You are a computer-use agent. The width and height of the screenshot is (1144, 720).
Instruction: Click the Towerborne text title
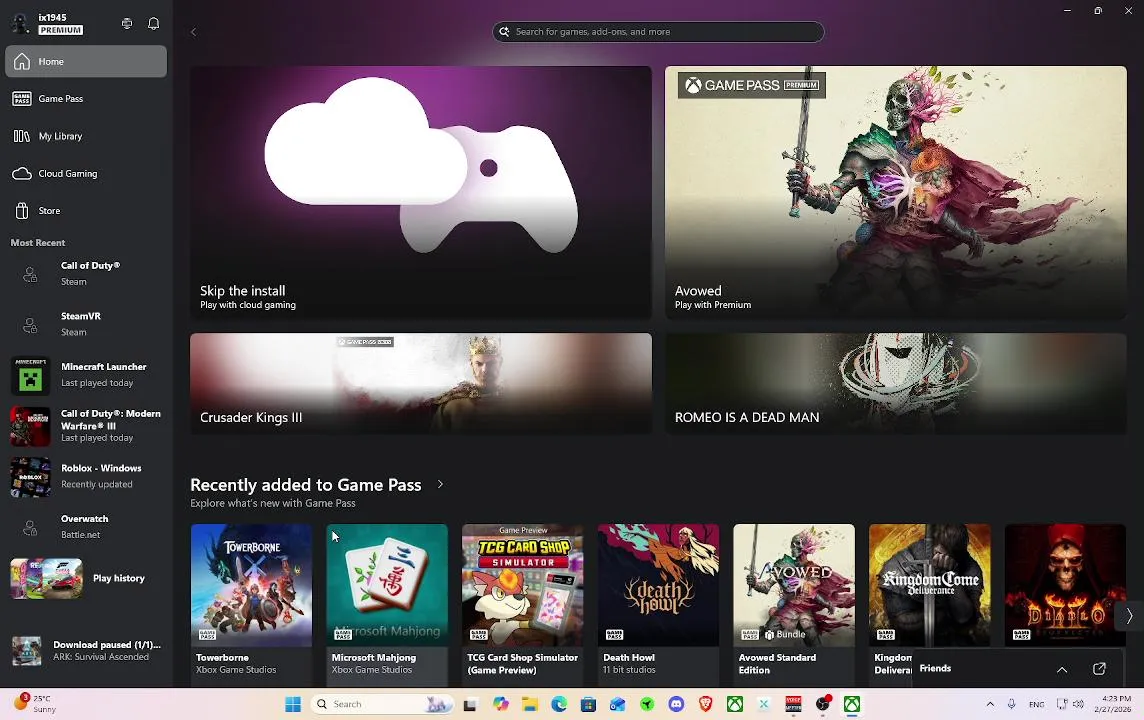click(222, 657)
